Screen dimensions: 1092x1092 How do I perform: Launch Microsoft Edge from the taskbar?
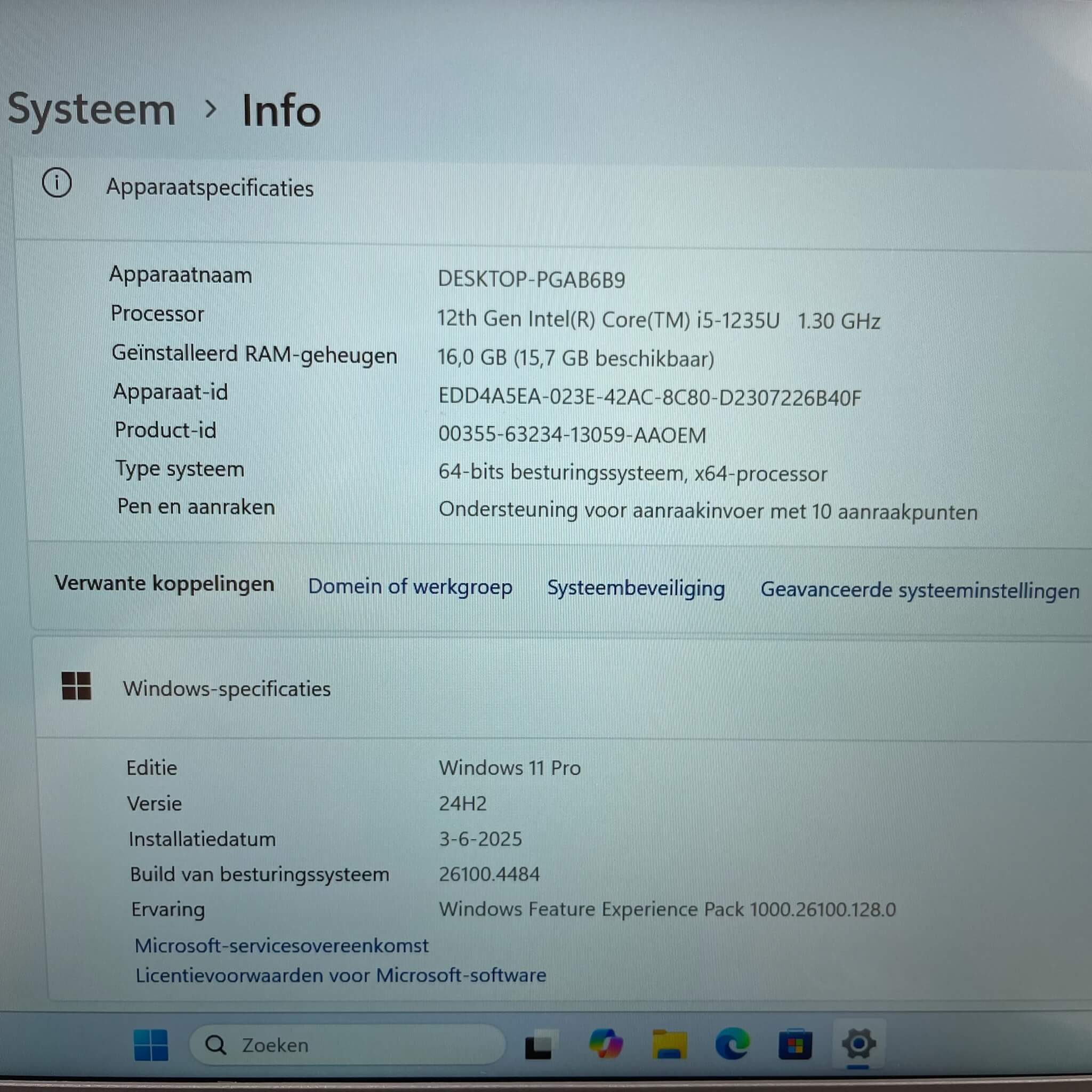point(733,1043)
